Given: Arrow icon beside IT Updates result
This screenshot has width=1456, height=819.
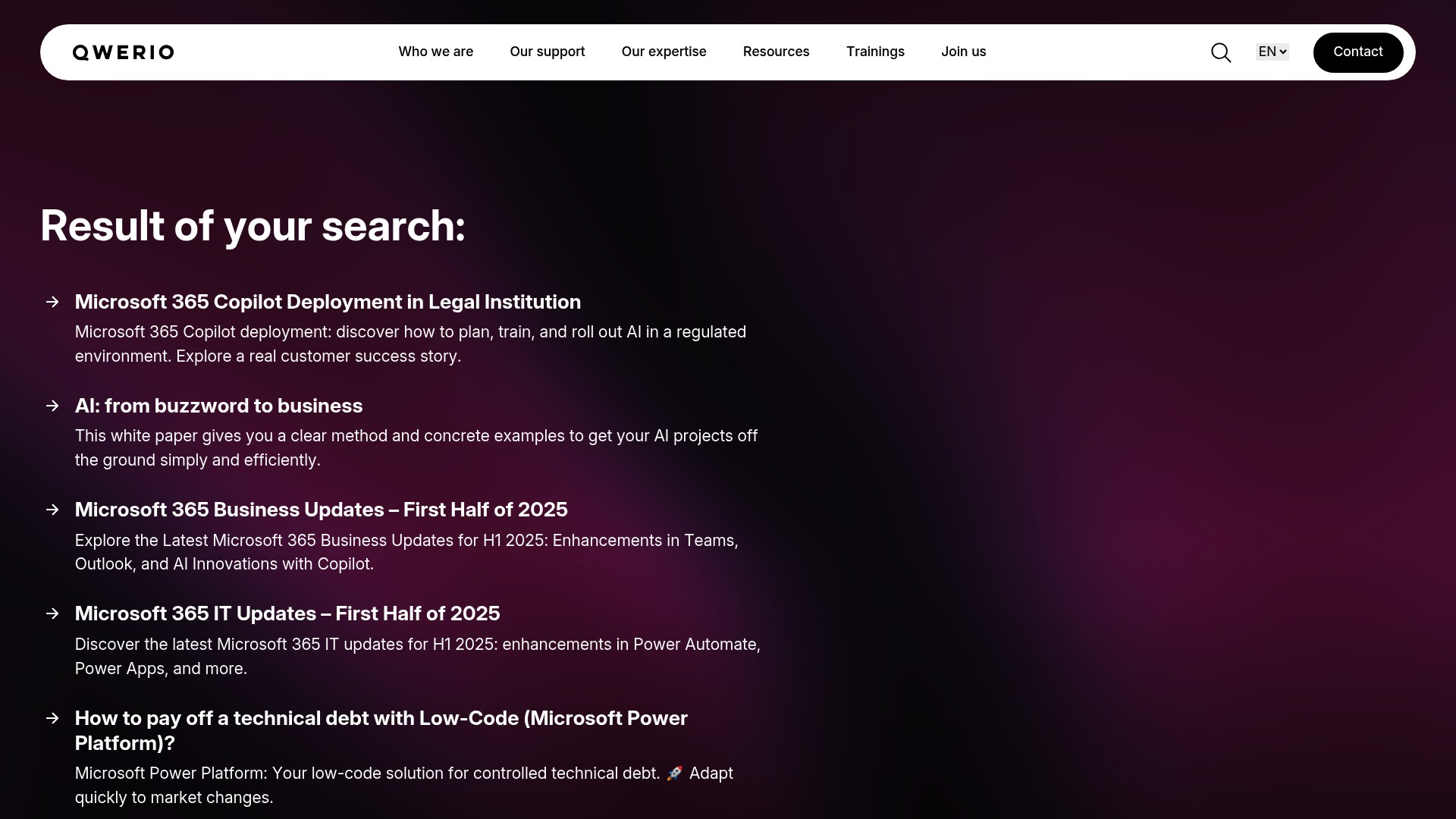Looking at the screenshot, I should (52, 613).
